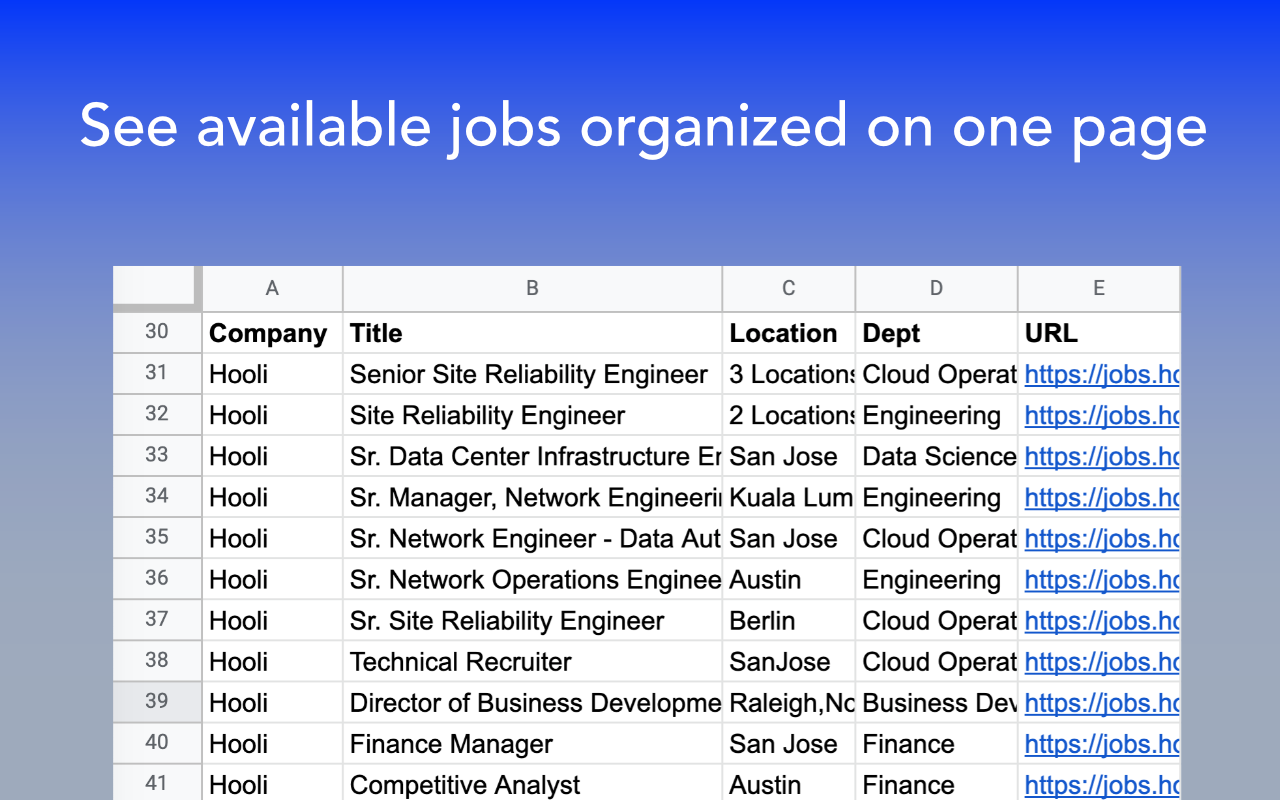Open the link for Sr. Data Center Infrastructure row

(x=1102, y=457)
